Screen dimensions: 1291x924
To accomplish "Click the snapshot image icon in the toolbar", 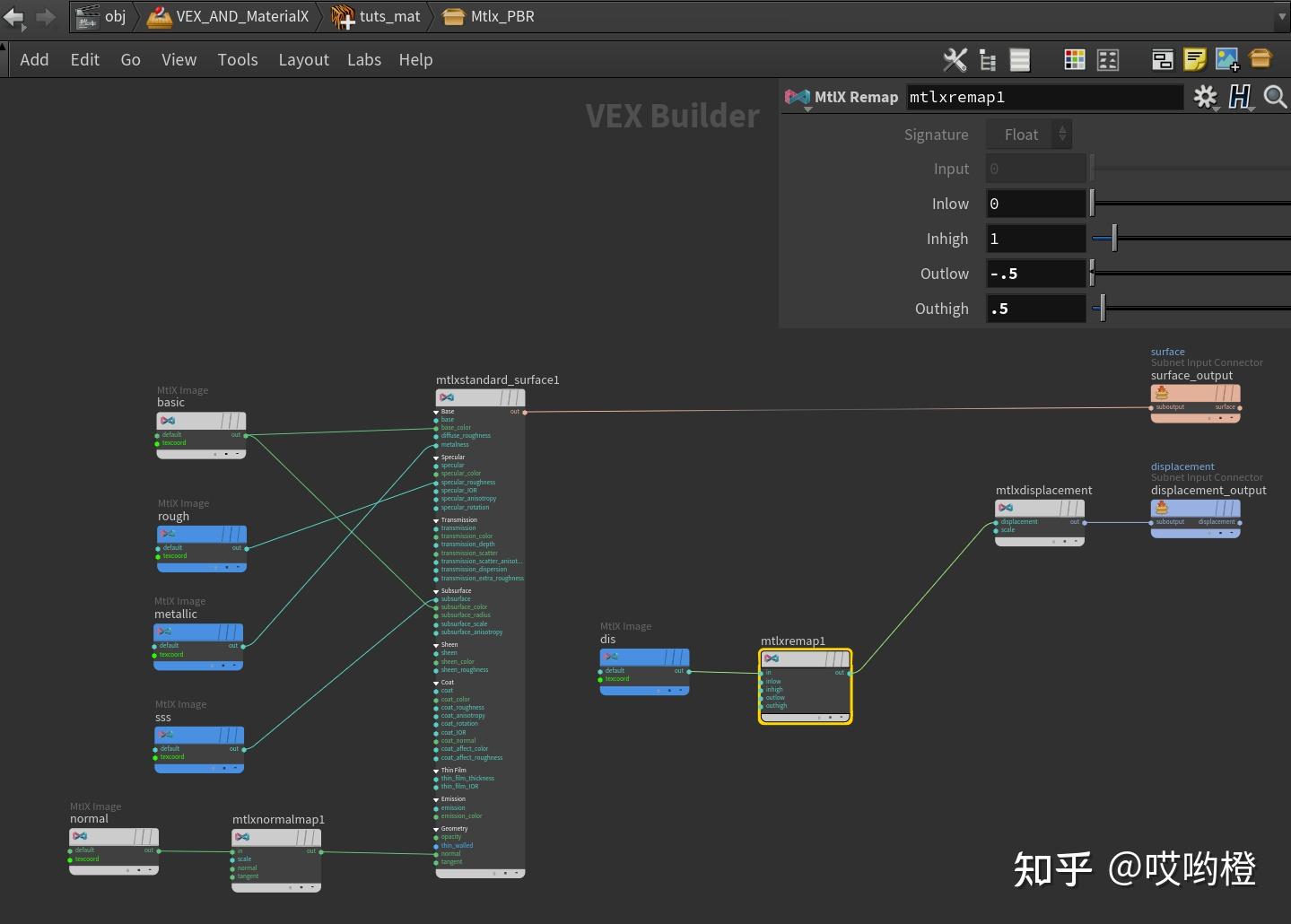I will (1227, 59).
